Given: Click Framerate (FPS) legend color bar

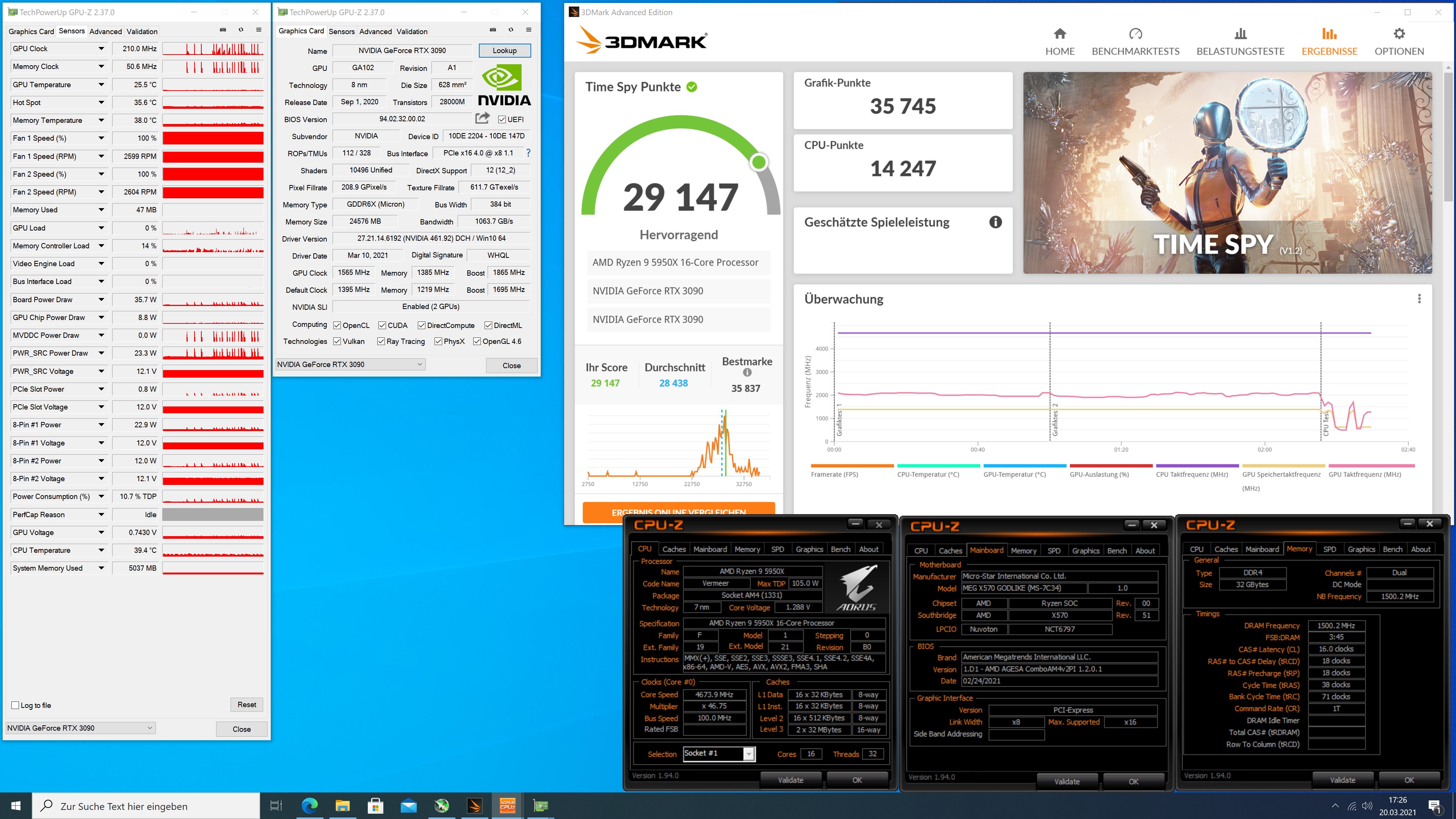Looking at the screenshot, I should (x=852, y=466).
